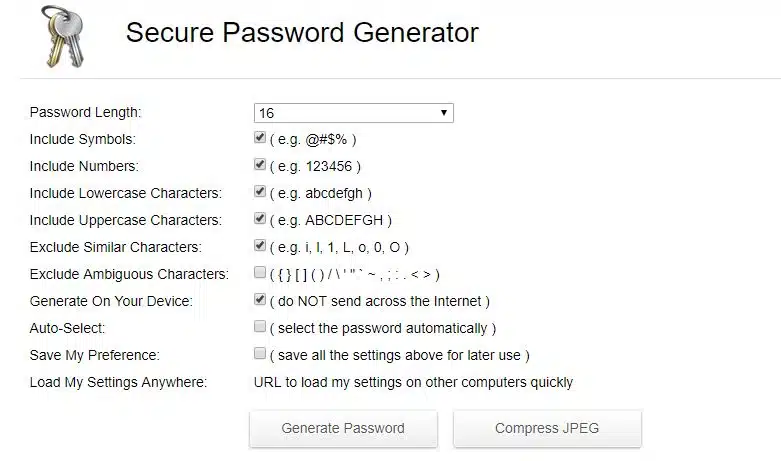Click the Auto-Select label text

(x=68, y=328)
